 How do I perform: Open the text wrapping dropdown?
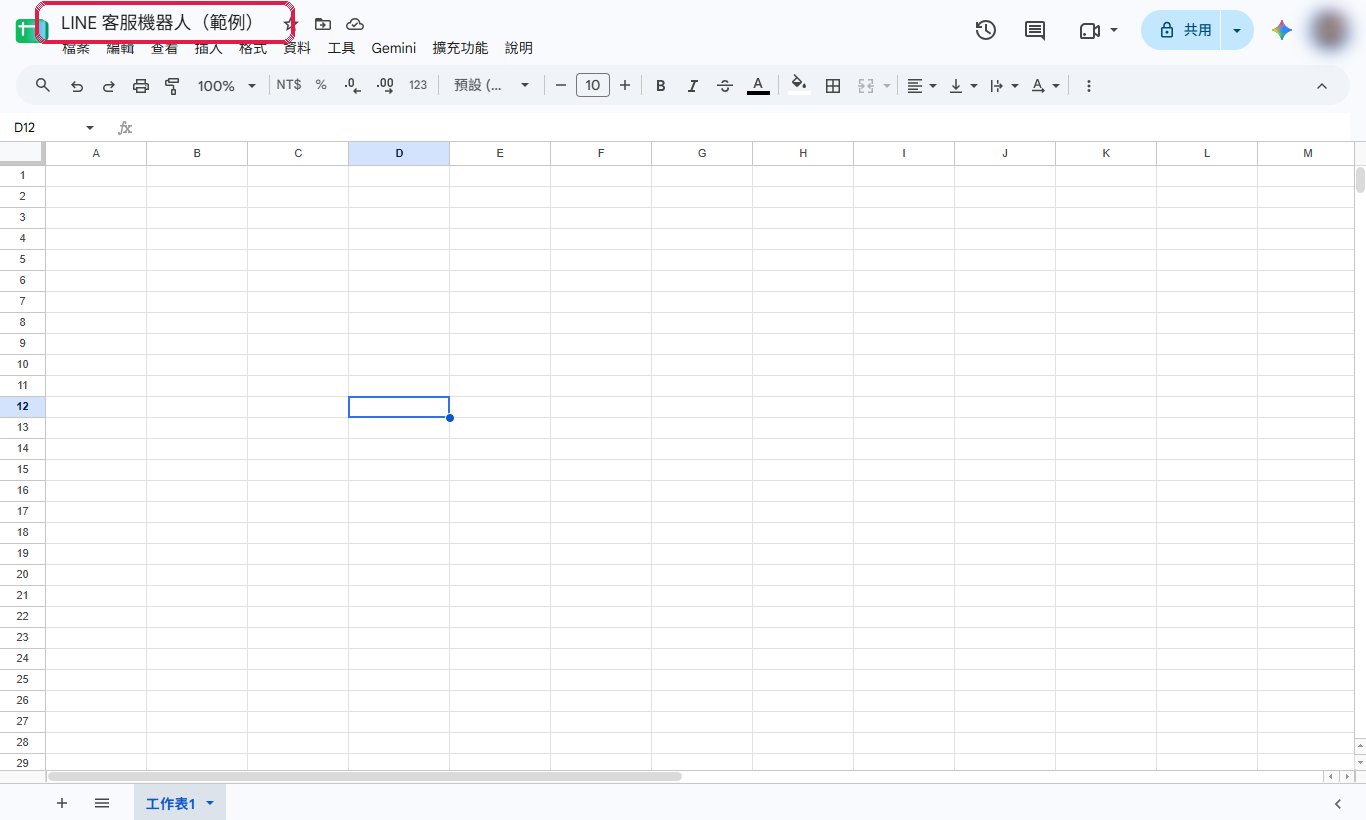tap(1004, 86)
